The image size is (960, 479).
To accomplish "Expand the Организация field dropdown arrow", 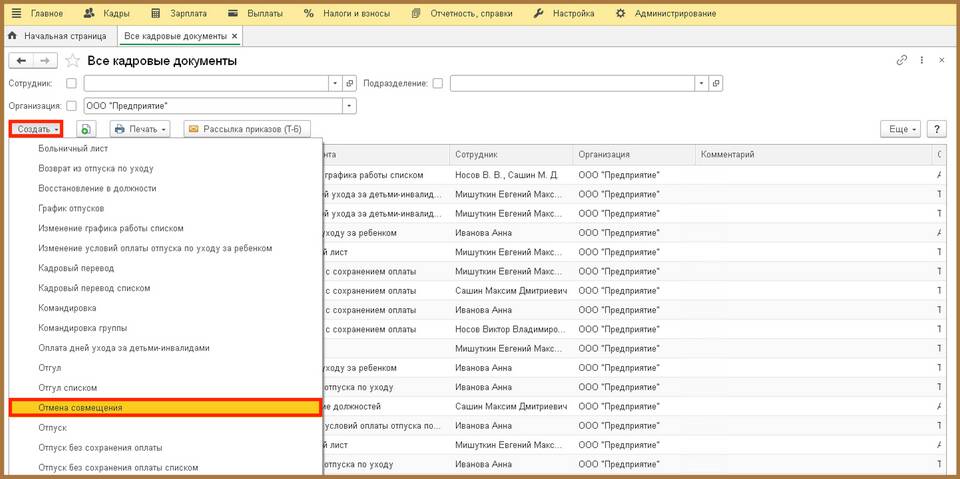I will 350,106.
